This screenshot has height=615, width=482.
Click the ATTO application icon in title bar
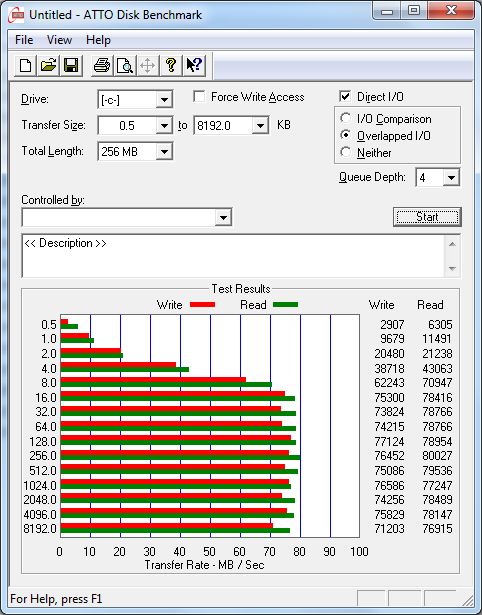(x=17, y=15)
